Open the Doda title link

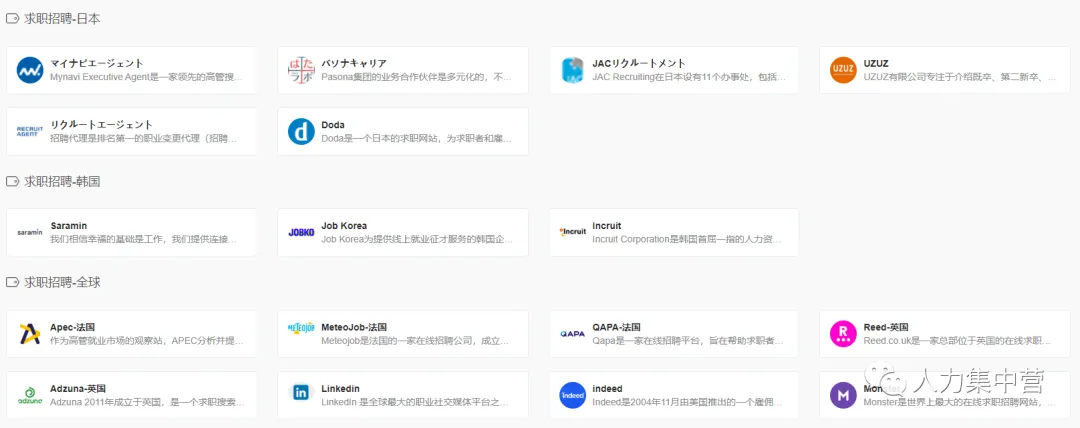333,125
